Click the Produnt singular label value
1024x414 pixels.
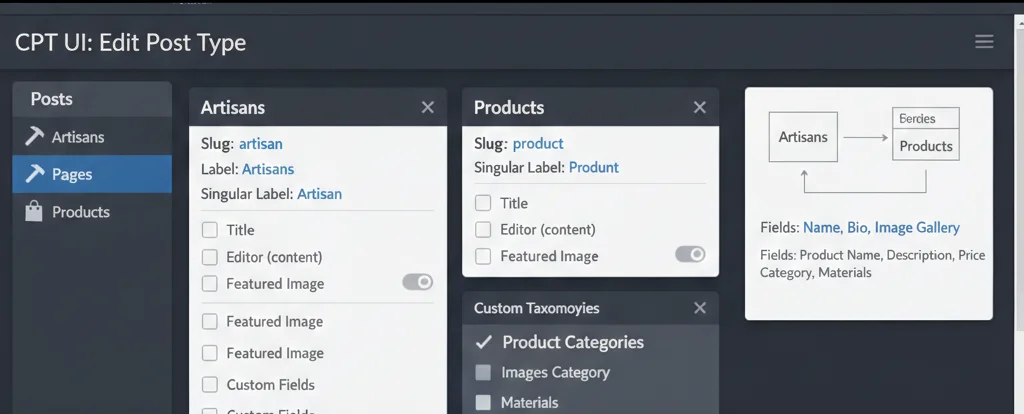pyautogui.click(x=594, y=168)
